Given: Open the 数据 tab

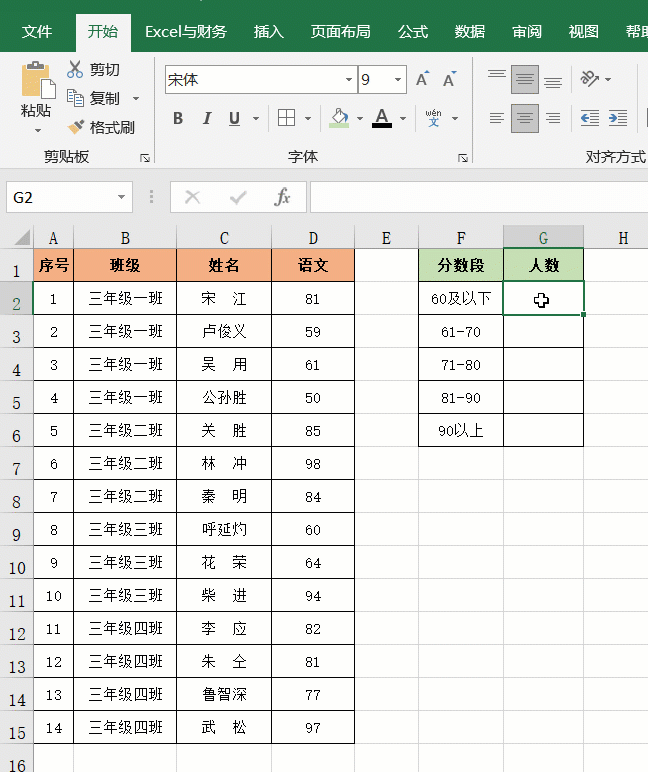Looking at the screenshot, I should tap(470, 32).
